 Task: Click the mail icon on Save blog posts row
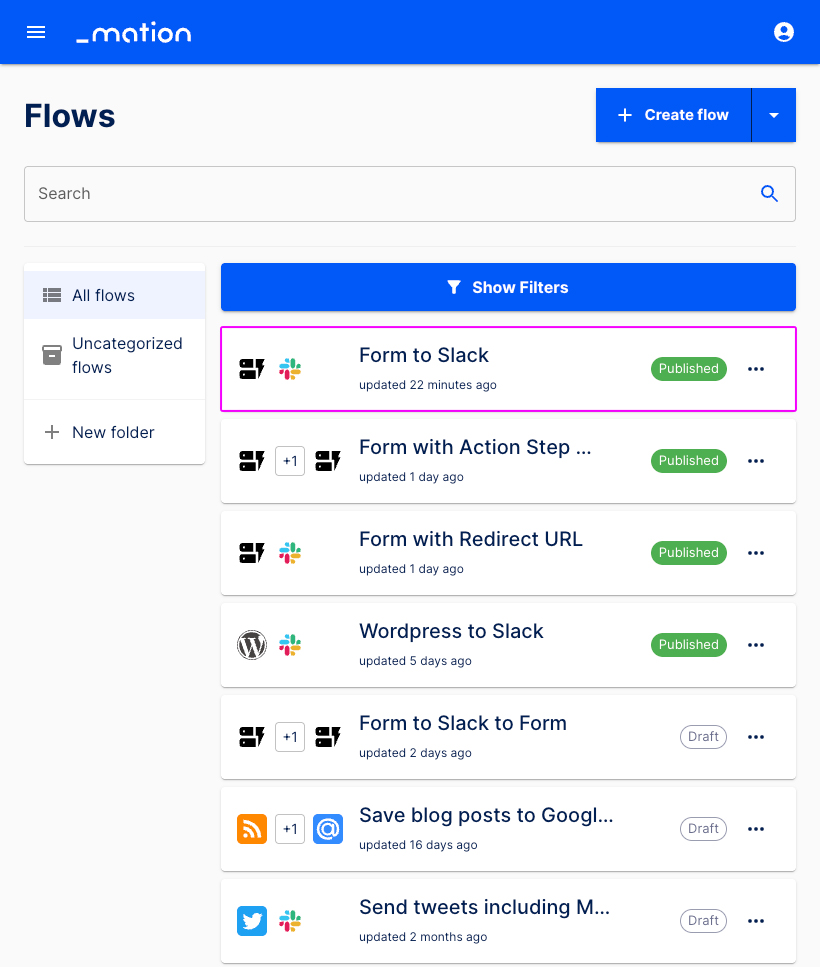coord(328,829)
